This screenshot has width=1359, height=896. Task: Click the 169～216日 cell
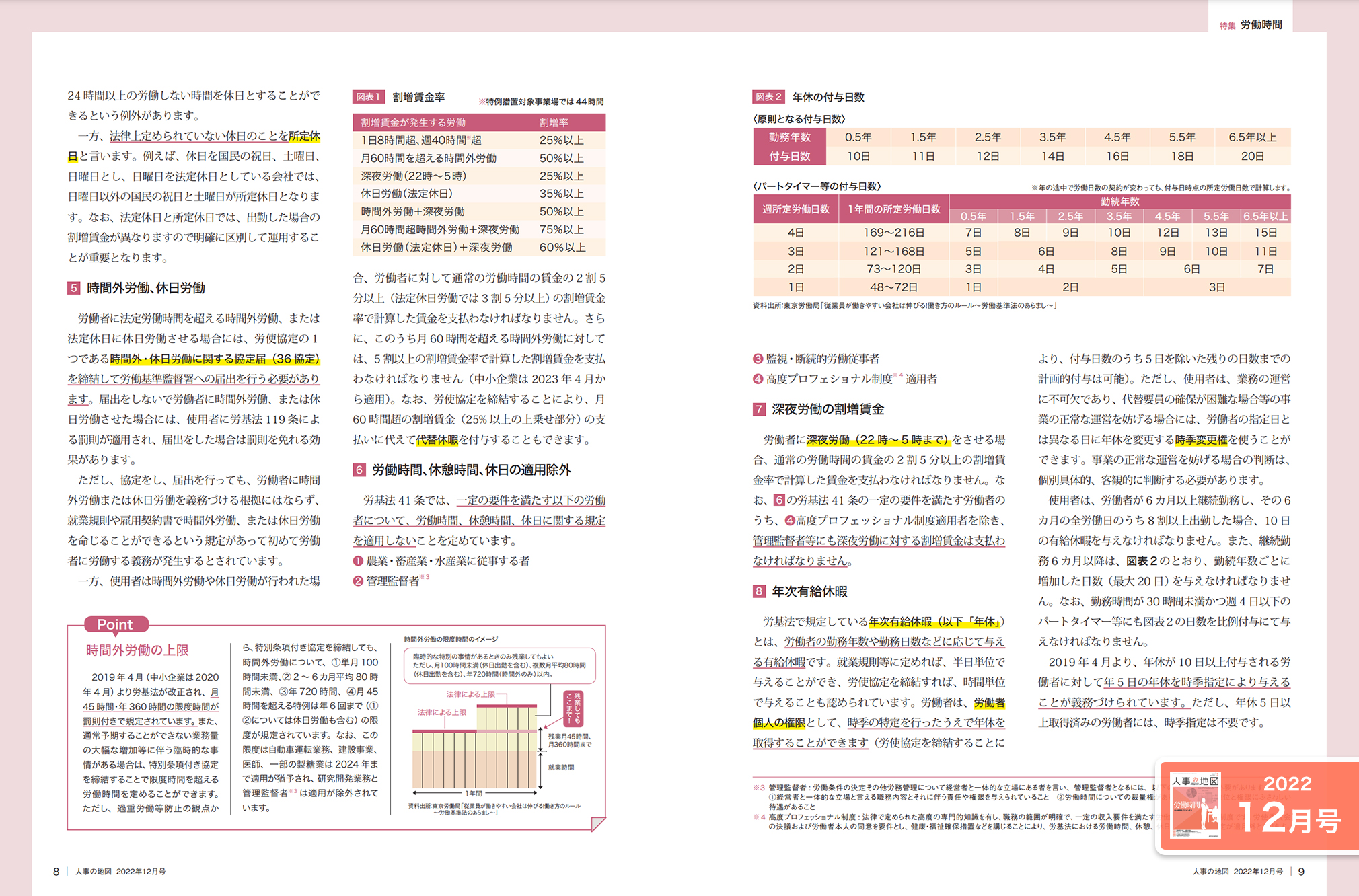[894, 233]
